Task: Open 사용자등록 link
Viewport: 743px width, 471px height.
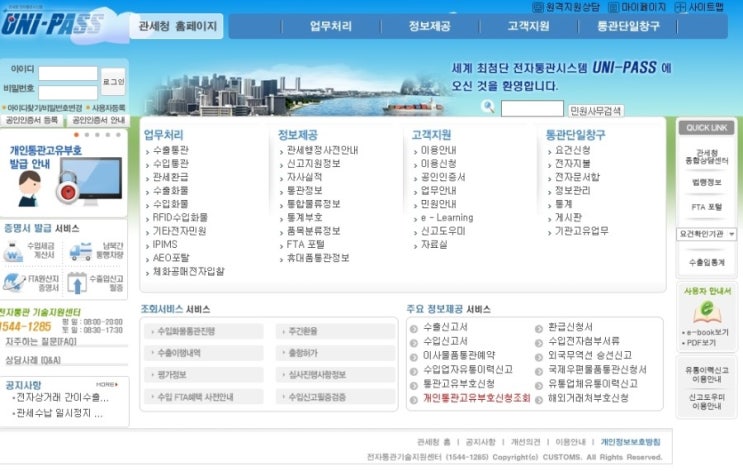Action: click(x=109, y=108)
